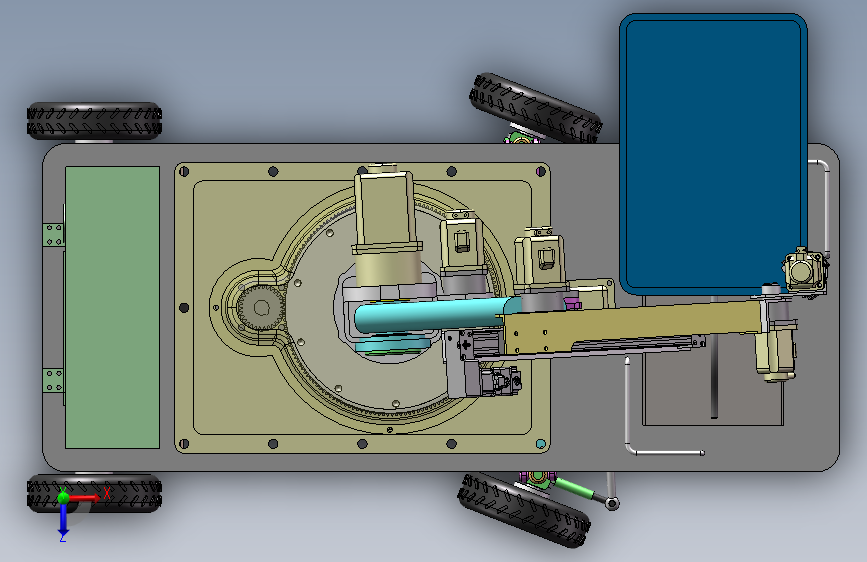Select the rear wheel behind the triad

pos(95,493)
